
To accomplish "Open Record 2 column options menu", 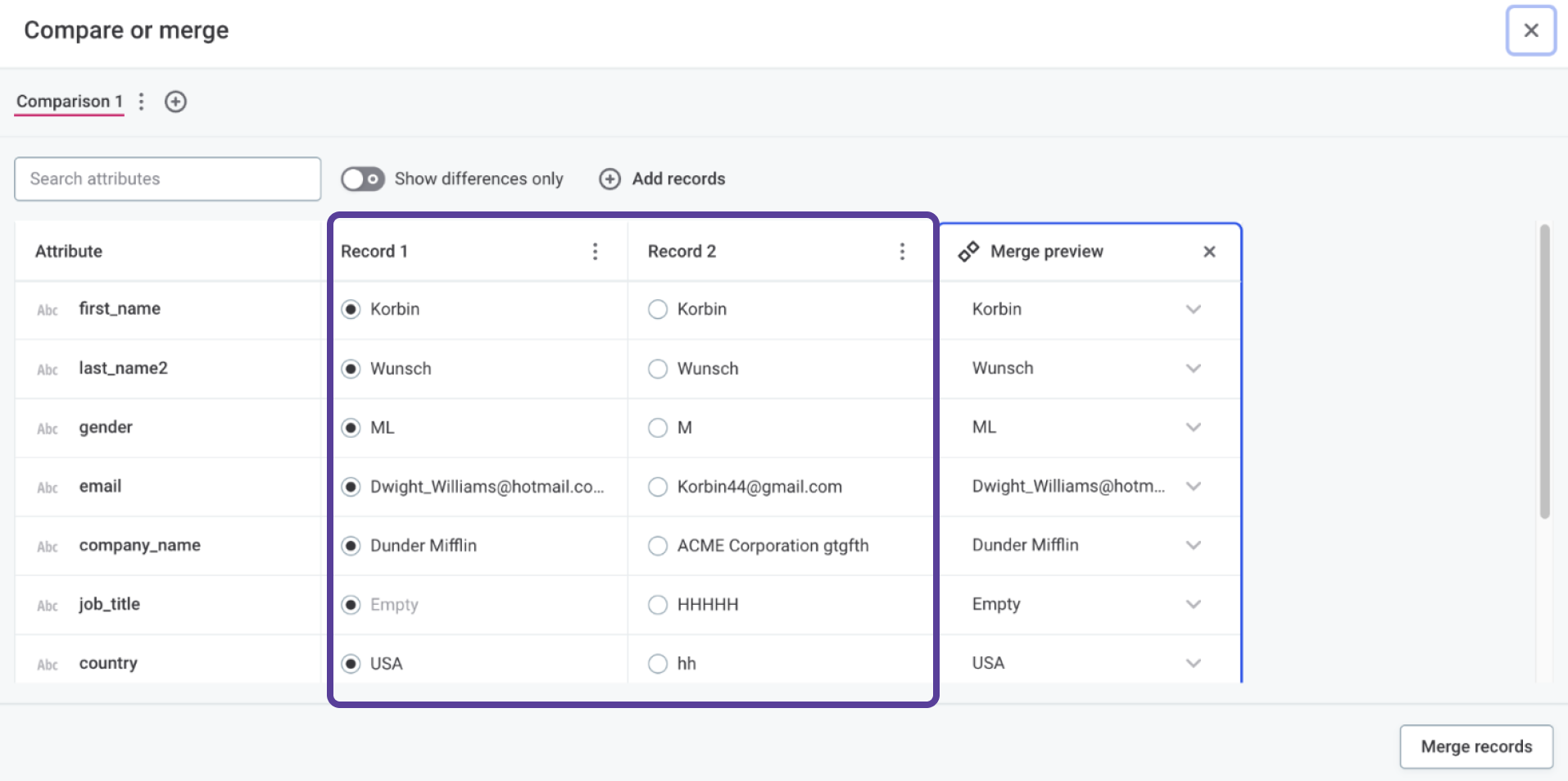I will click(901, 252).
